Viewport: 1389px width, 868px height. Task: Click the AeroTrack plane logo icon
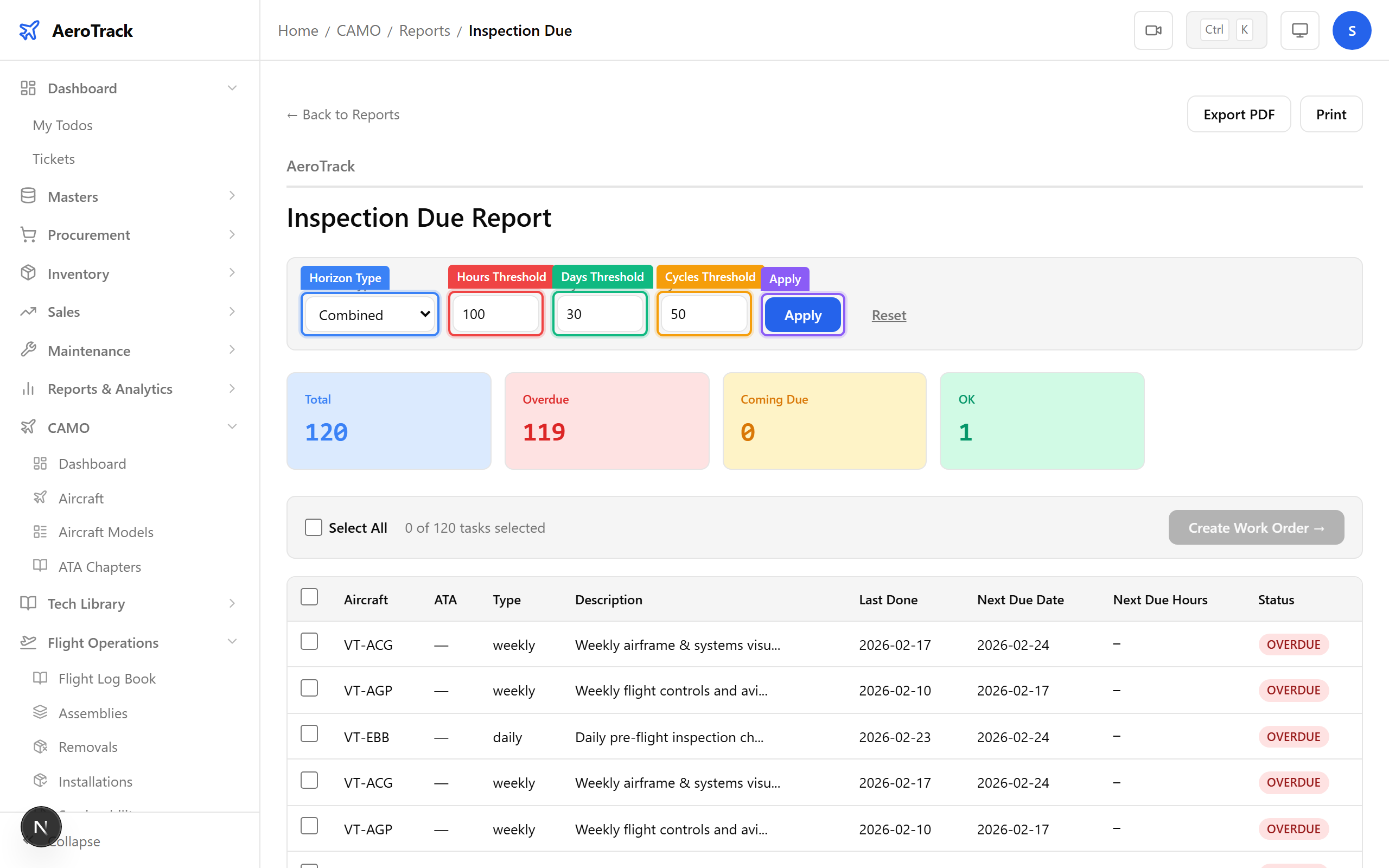(x=30, y=30)
